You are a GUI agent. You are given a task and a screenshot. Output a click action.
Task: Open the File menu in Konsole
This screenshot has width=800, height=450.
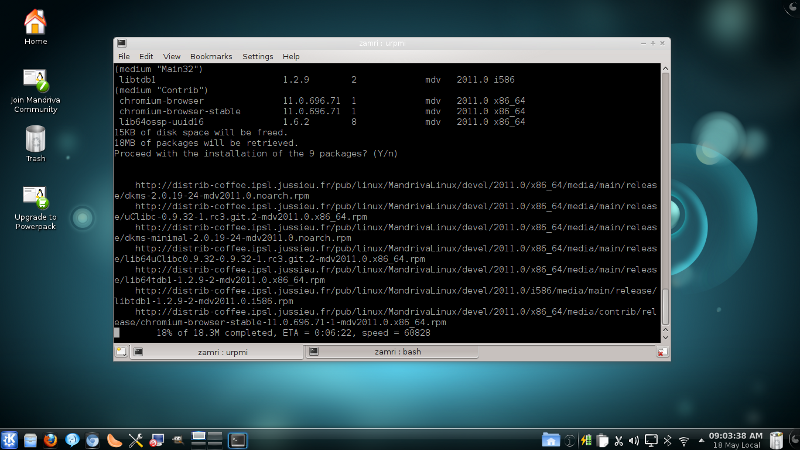point(124,57)
